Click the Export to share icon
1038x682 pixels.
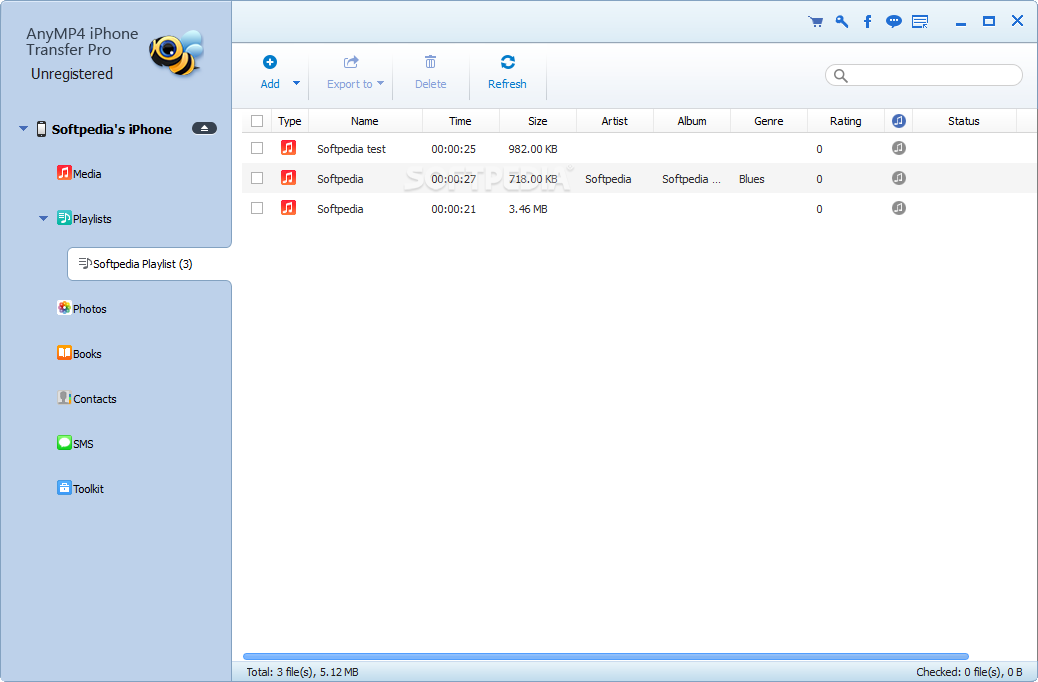pos(351,62)
